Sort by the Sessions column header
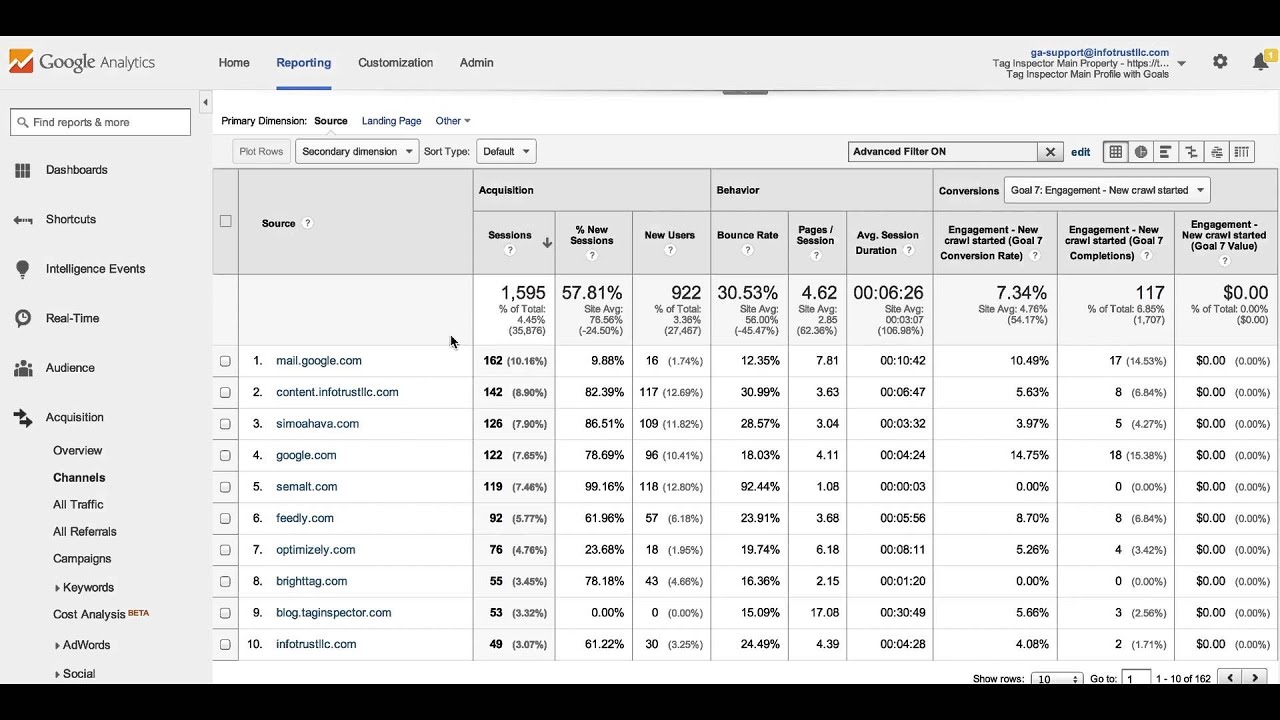Screen dimensions: 1280x720 click(510, 235)
